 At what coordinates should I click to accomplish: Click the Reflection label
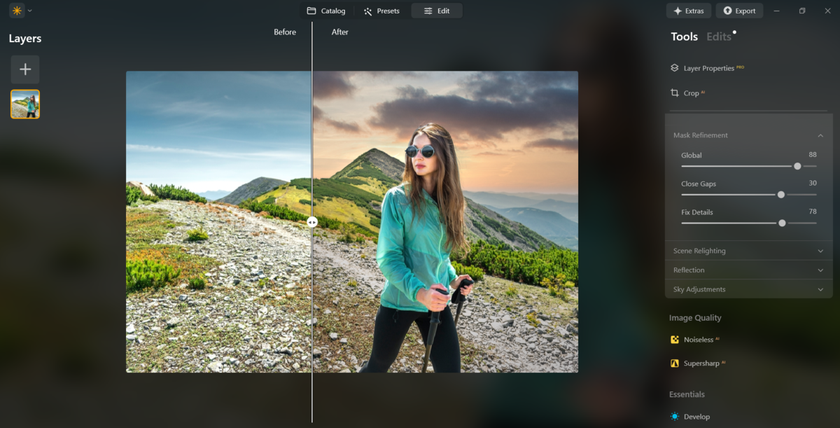click(689, 270)
